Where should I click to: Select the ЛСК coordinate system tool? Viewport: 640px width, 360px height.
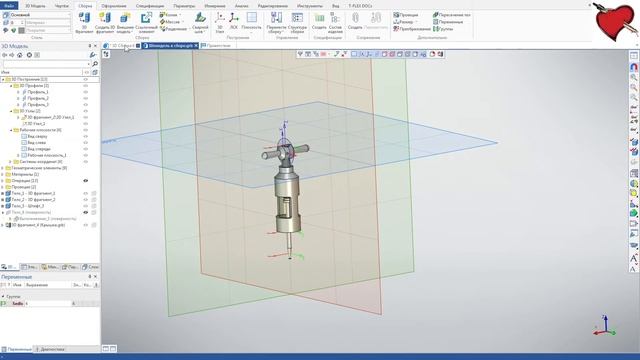pyautogui.click(x=233, y=21)
